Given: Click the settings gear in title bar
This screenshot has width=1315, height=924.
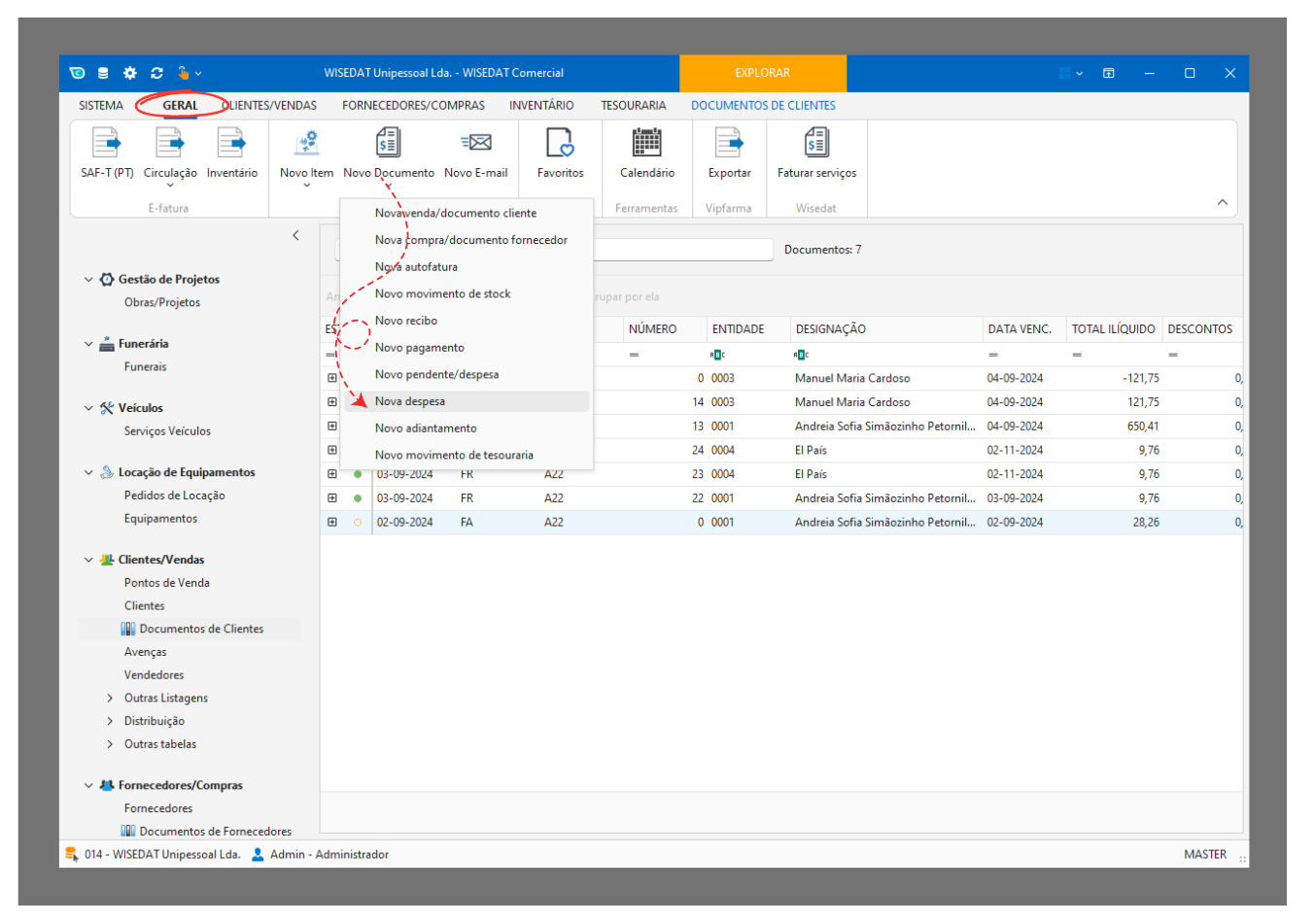Looking at the screenshot, I should (x=130, y=73).
